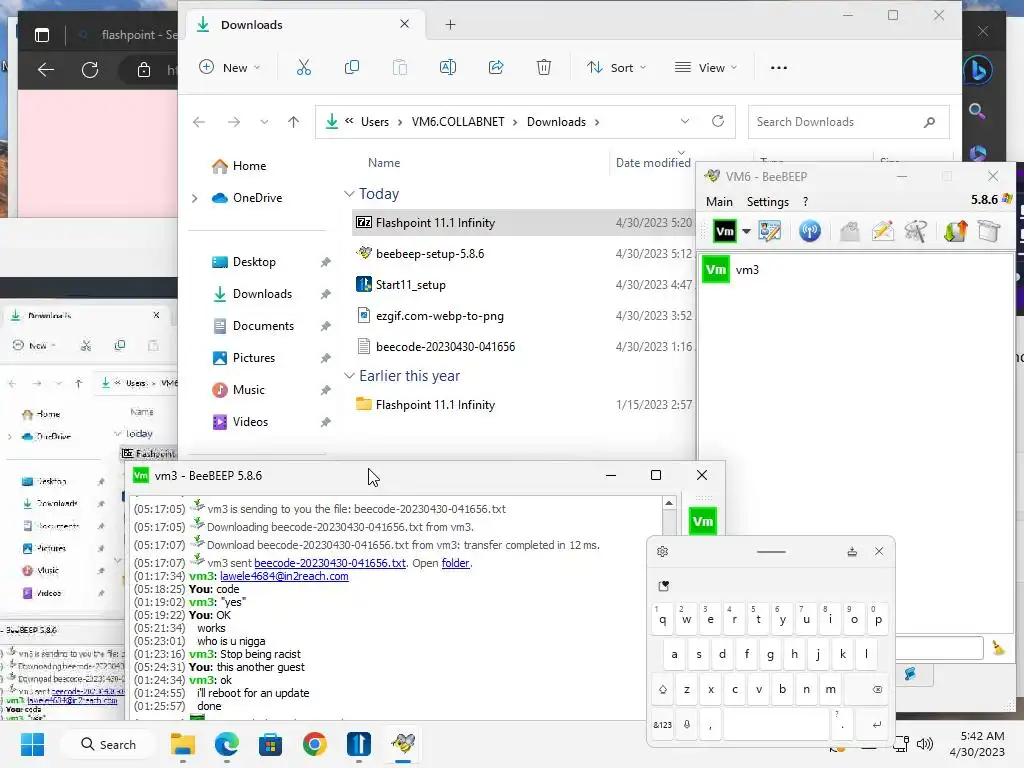Select the beebeep-setup-5.8.6 file
1024x768 pixels.
(x=430, y=254)
